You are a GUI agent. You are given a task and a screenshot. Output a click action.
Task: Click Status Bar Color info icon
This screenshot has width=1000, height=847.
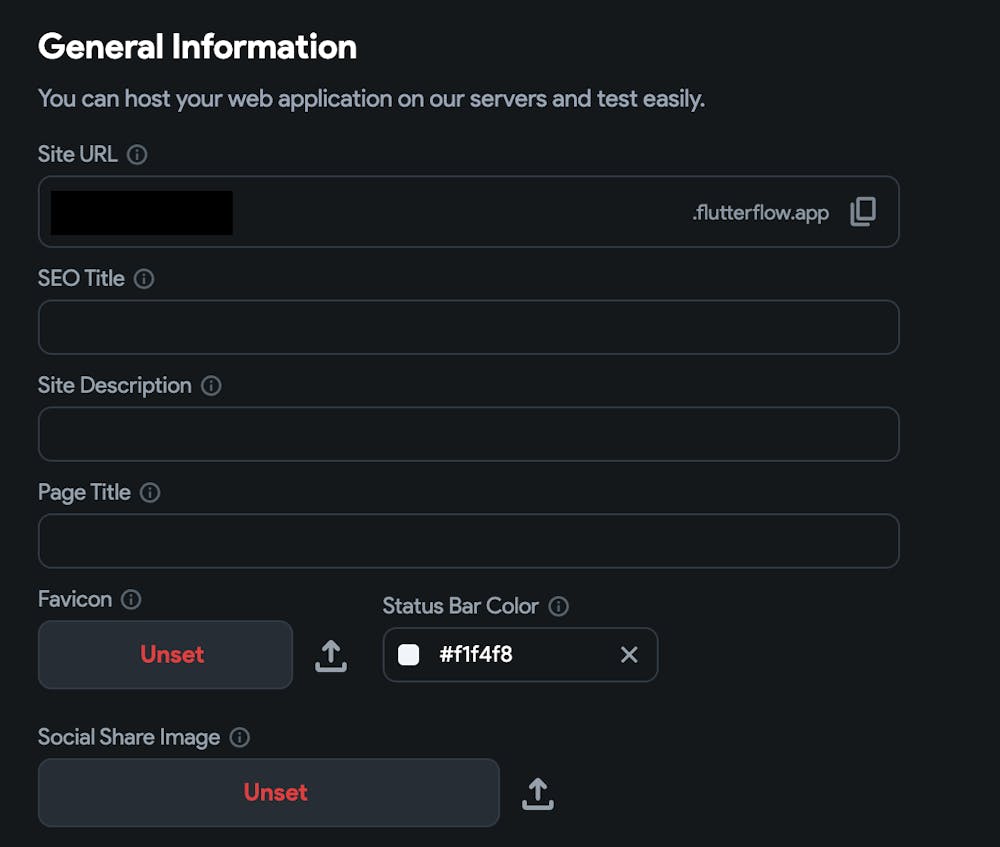559,607
